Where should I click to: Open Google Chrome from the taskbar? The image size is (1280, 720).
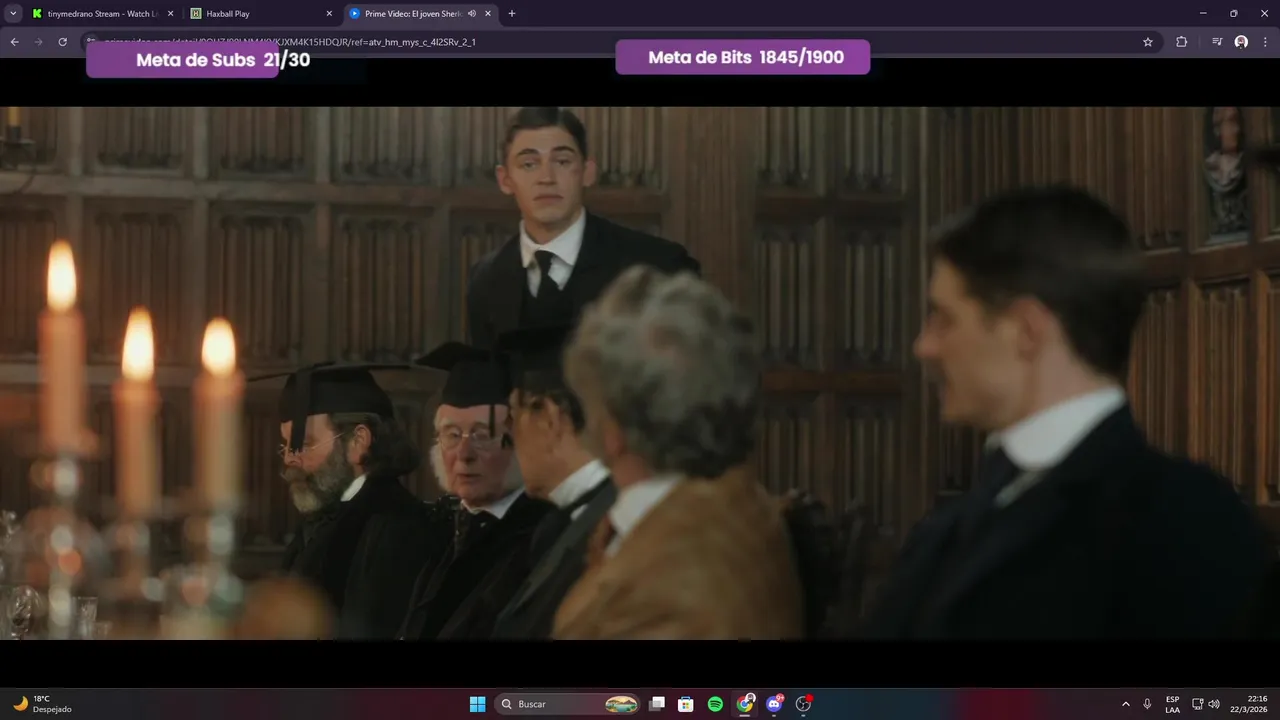pyautogui.click(x=745, y=704)
